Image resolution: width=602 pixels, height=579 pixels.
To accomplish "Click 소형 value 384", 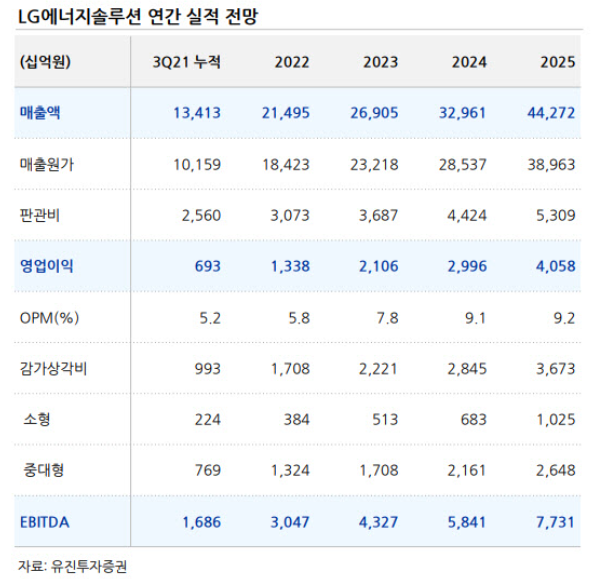I will click(x=296, y=420).
